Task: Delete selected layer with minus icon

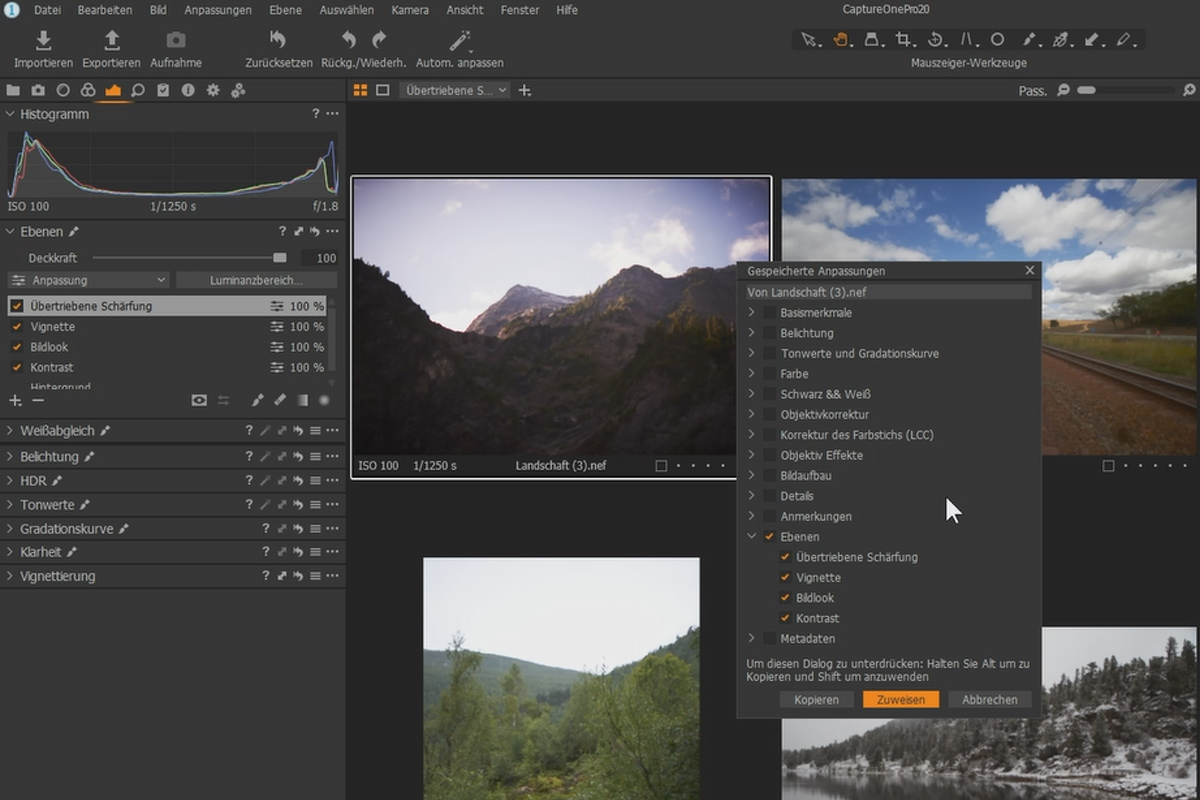Action: point(38,400)
